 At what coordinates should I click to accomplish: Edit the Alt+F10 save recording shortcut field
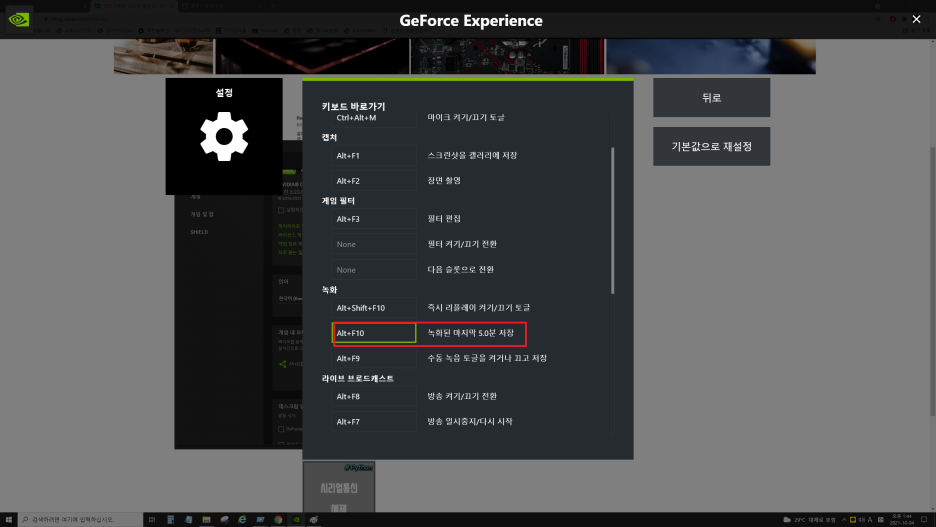pyautogui.click(x=374, y=333)
